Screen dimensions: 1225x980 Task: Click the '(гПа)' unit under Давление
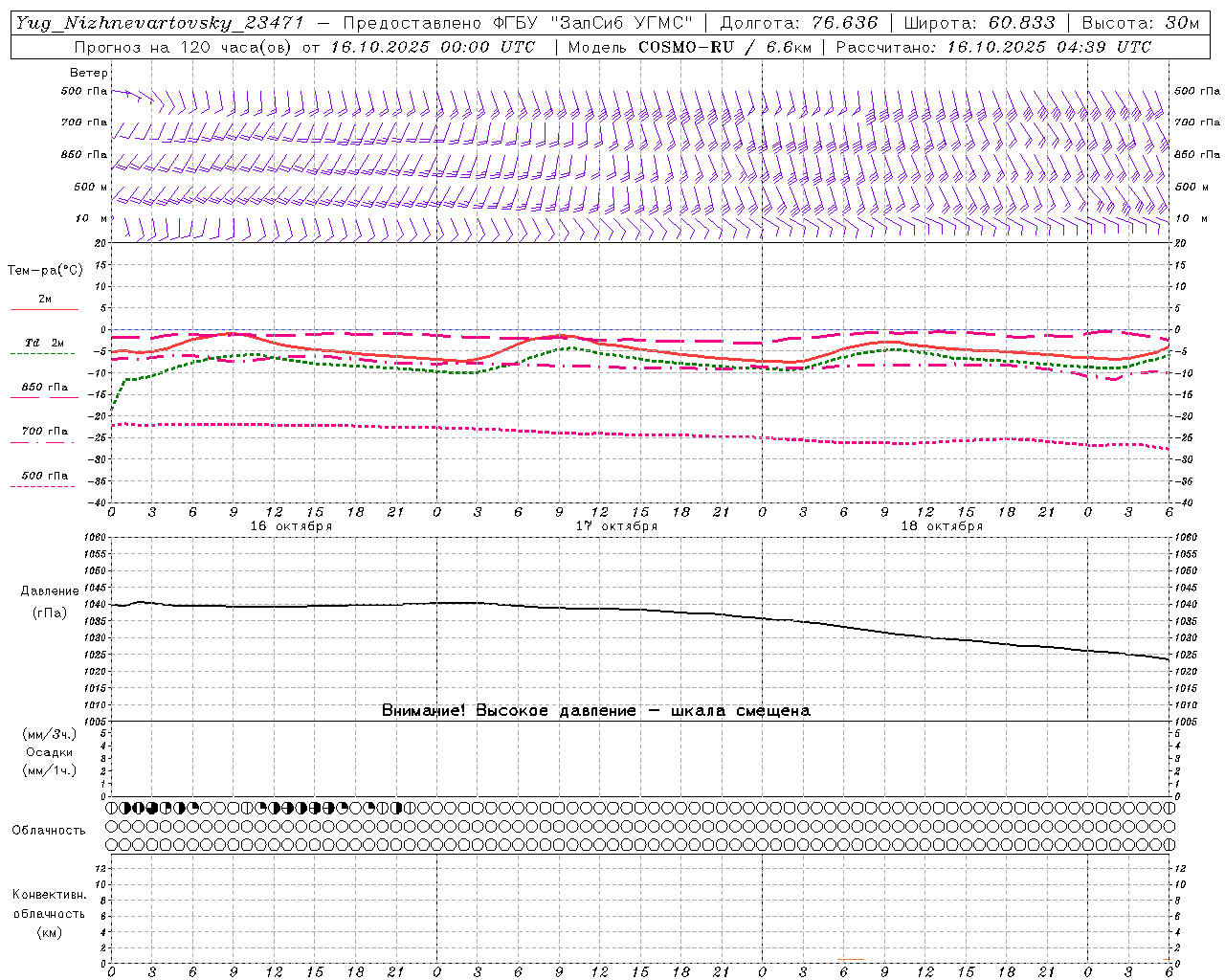coord(50,612)
